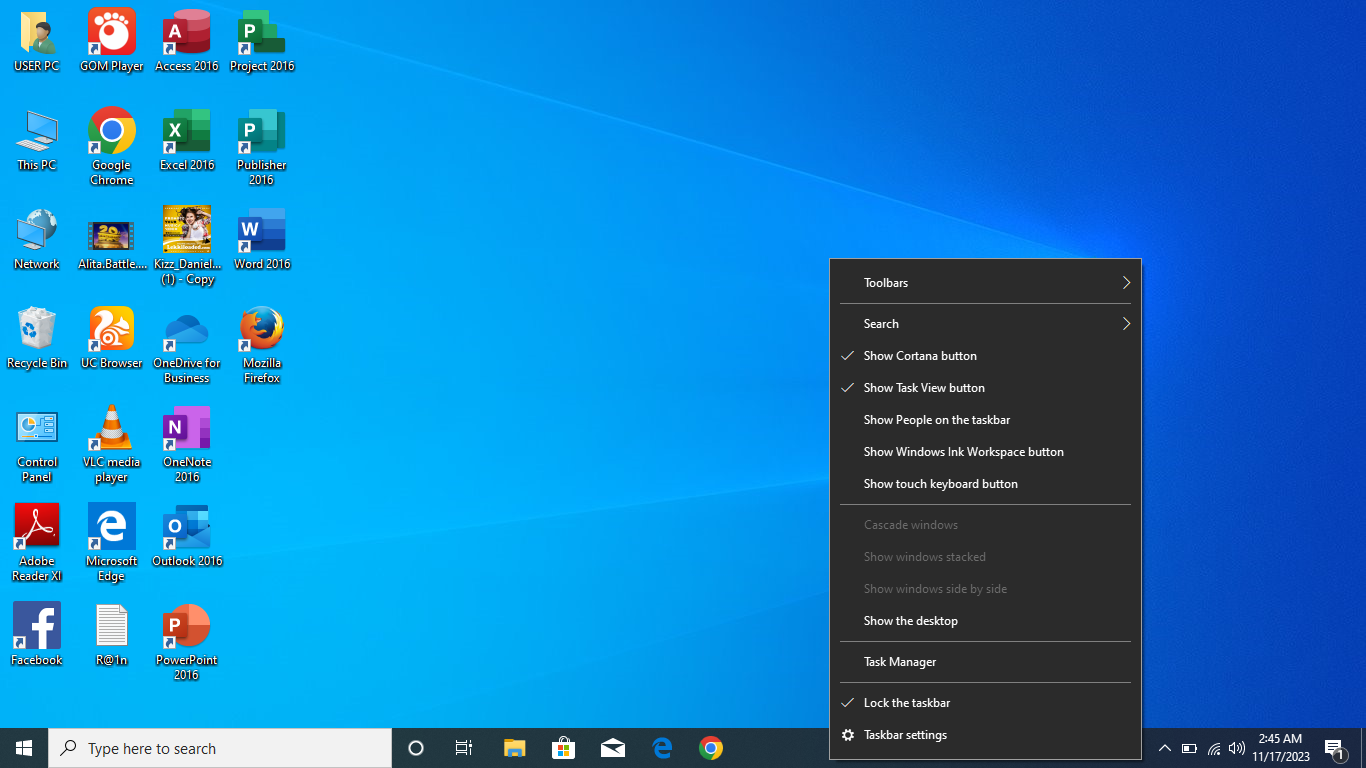Viewport: 1366px width, 768px height.
Task: Open the Task View taskbar button
Action: [464, 748]
